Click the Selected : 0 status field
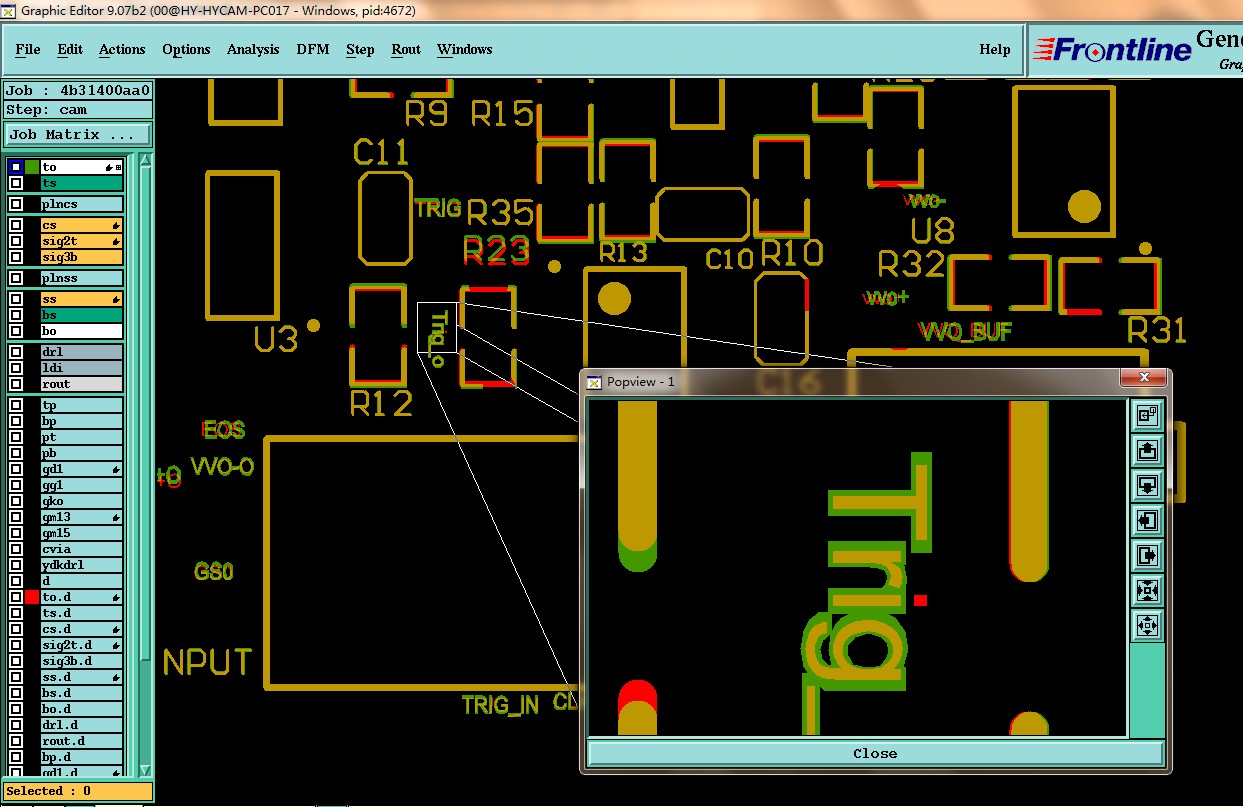 pyautogui.click(x=78, y=791)
